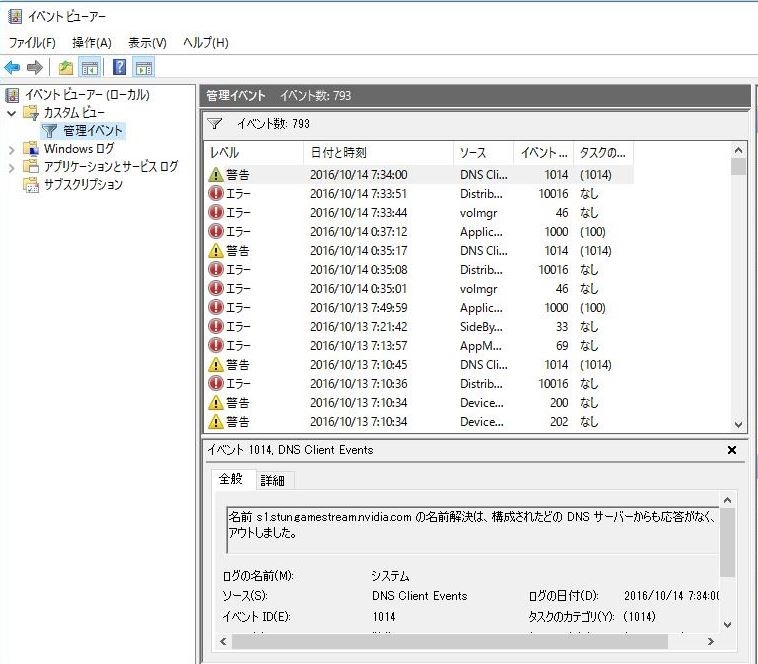
Task: Expand アプリケーションとサービス ログ tree node
Action: coord(12,168)
